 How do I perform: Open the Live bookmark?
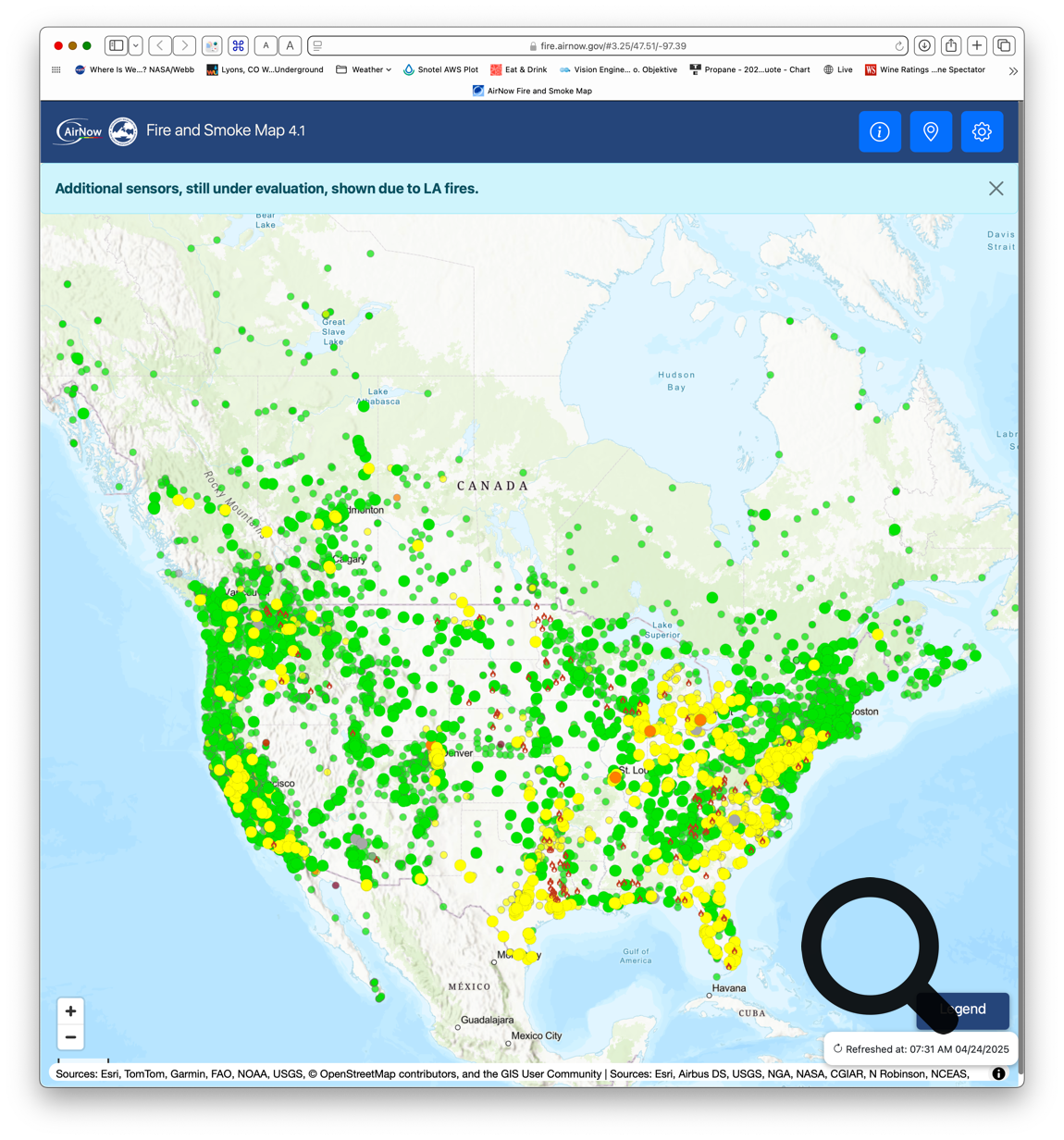click(x=837, y=69)
